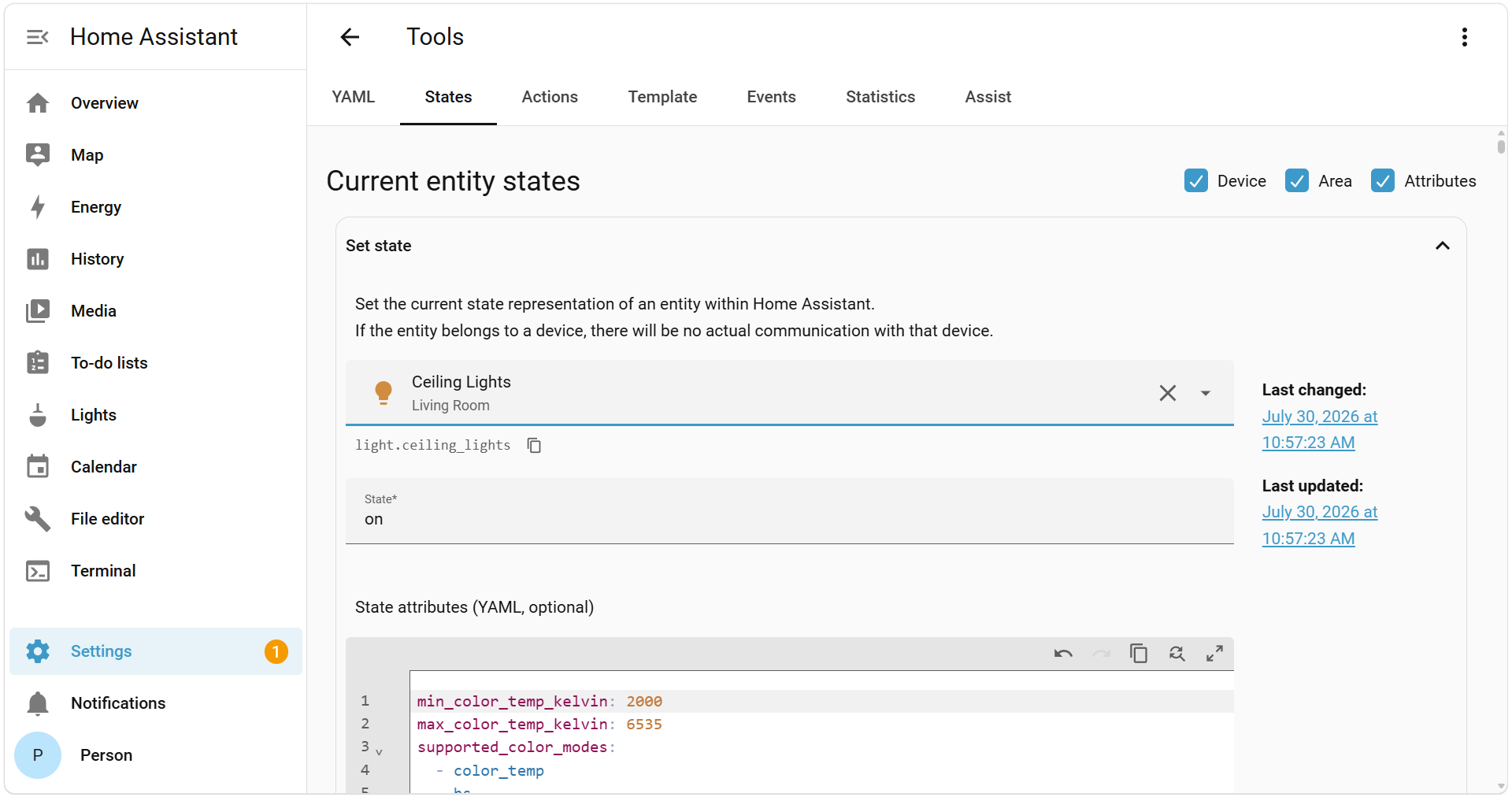Open the Terminal add-on
The width and height of the screenshot is (1512, 797).
coord(155,571)
